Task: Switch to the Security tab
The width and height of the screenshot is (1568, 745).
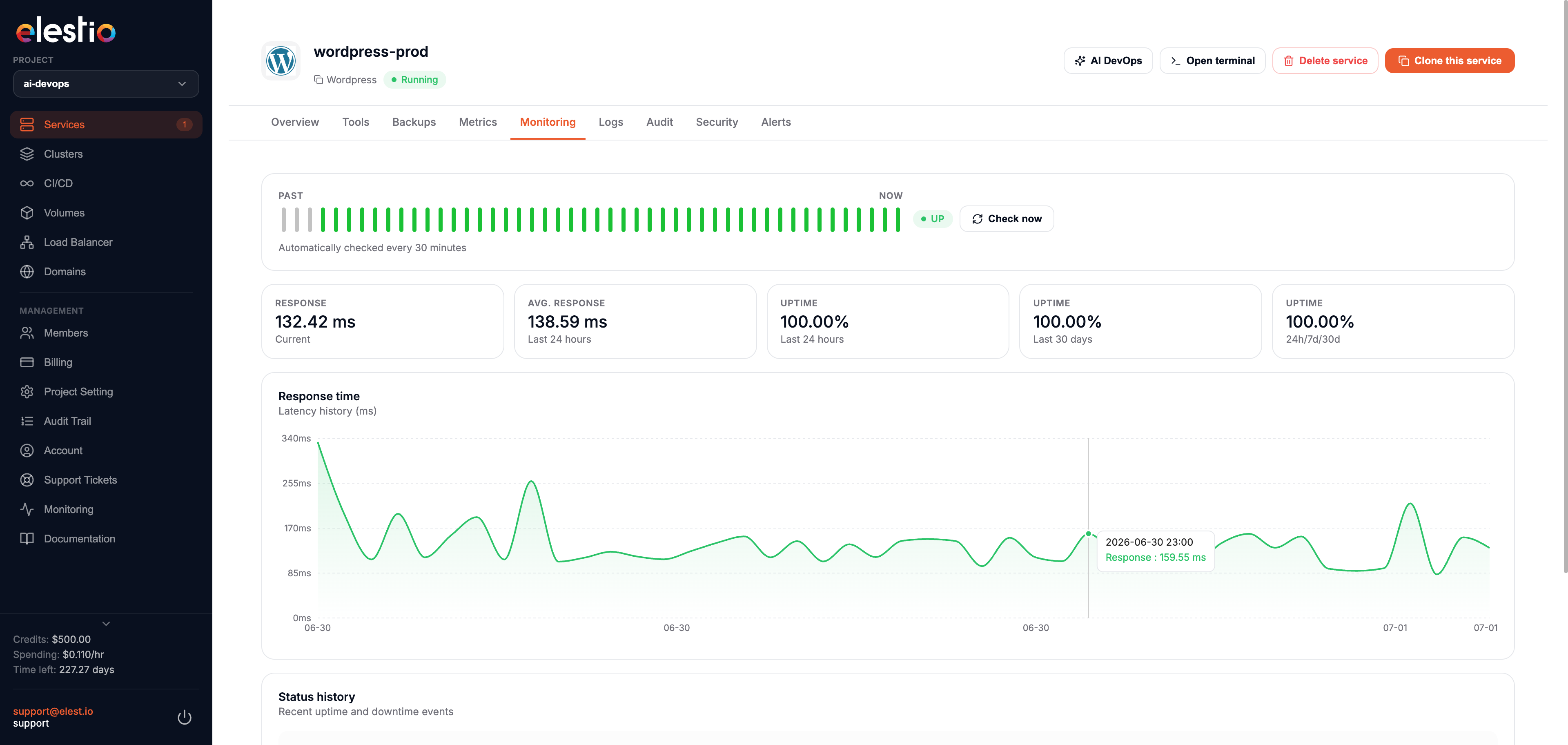Action: (717, 123)
